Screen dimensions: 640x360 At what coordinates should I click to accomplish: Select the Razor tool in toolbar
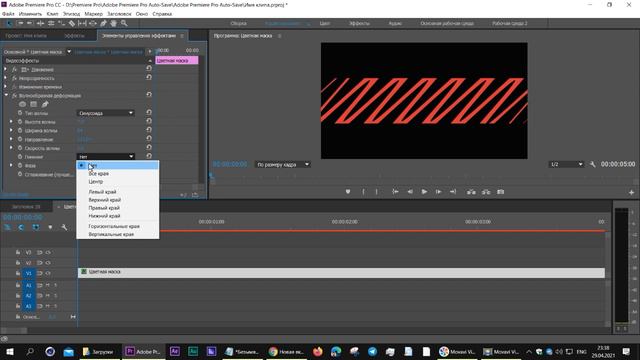pyautogui.click(x=72, y=24)
